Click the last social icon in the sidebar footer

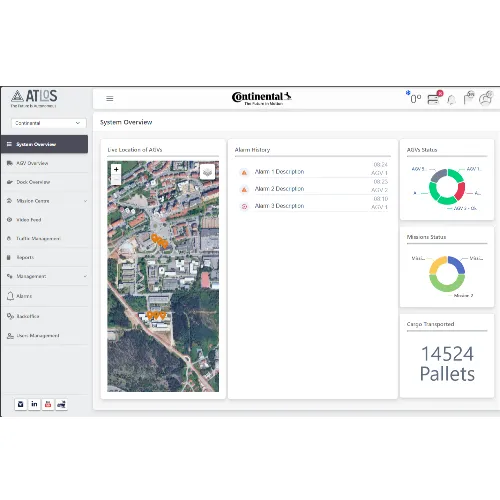point(61,404)
